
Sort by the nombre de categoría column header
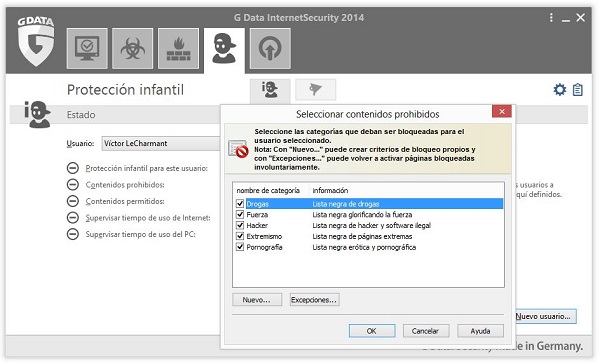pos(268,190)
